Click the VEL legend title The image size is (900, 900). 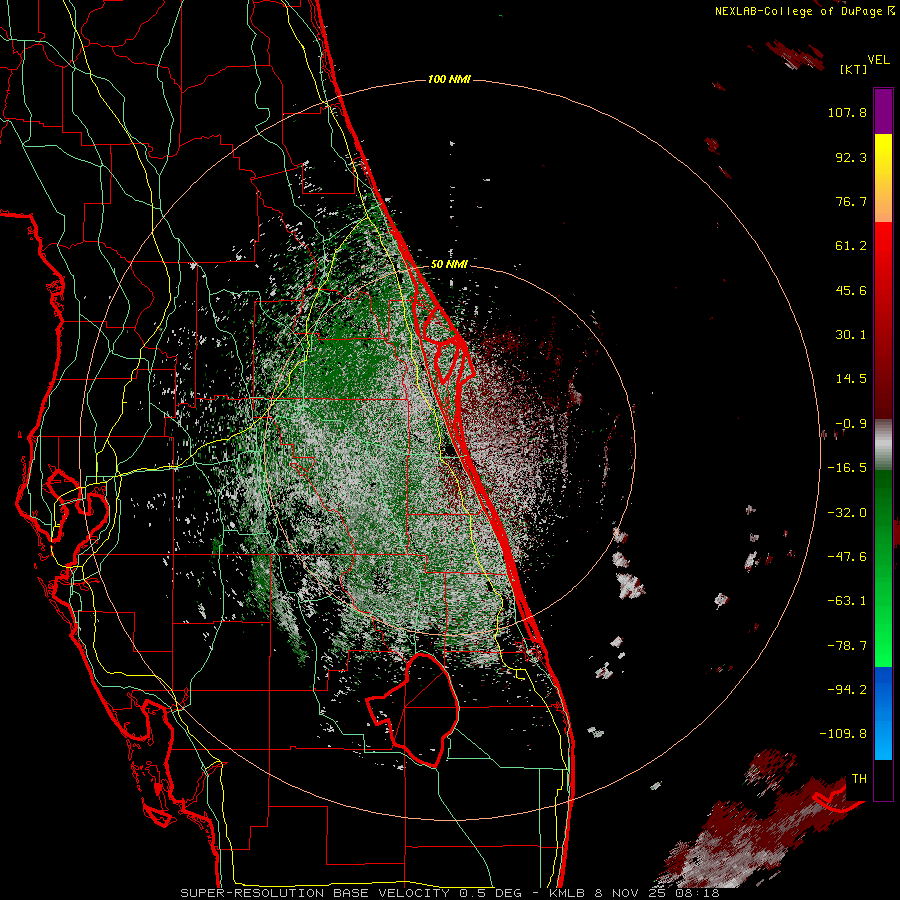pos(878,60)
